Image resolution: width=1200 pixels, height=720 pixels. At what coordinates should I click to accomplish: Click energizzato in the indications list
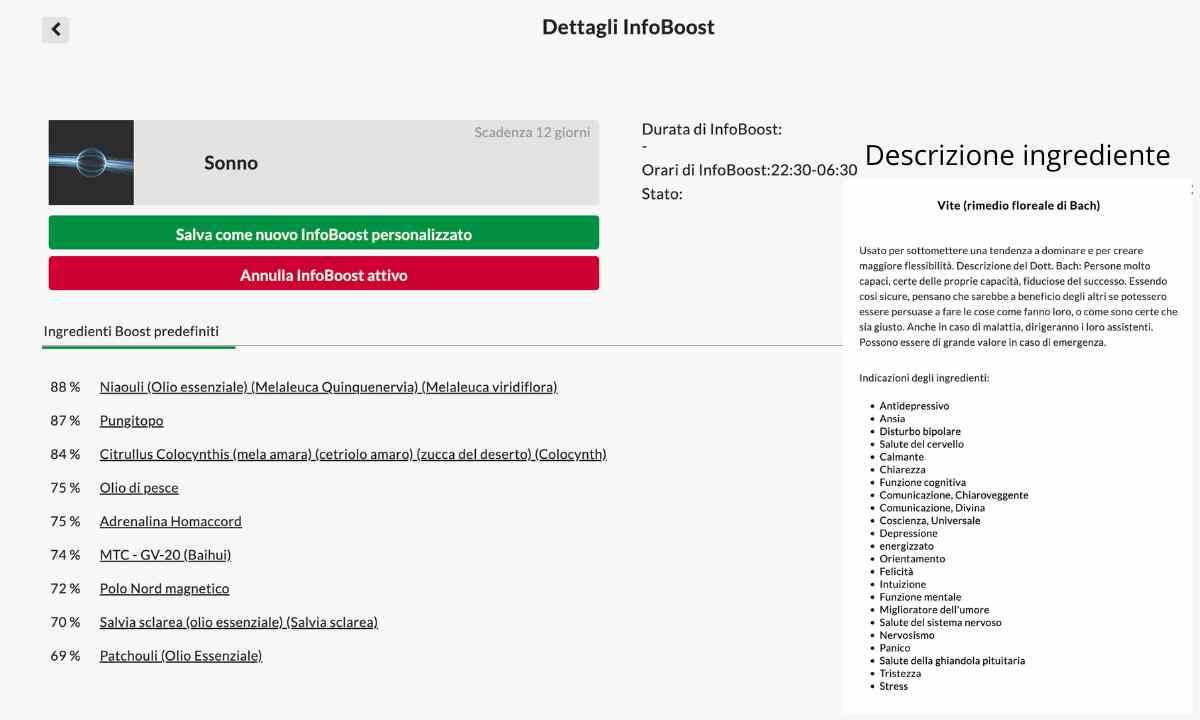pos(906,546)
